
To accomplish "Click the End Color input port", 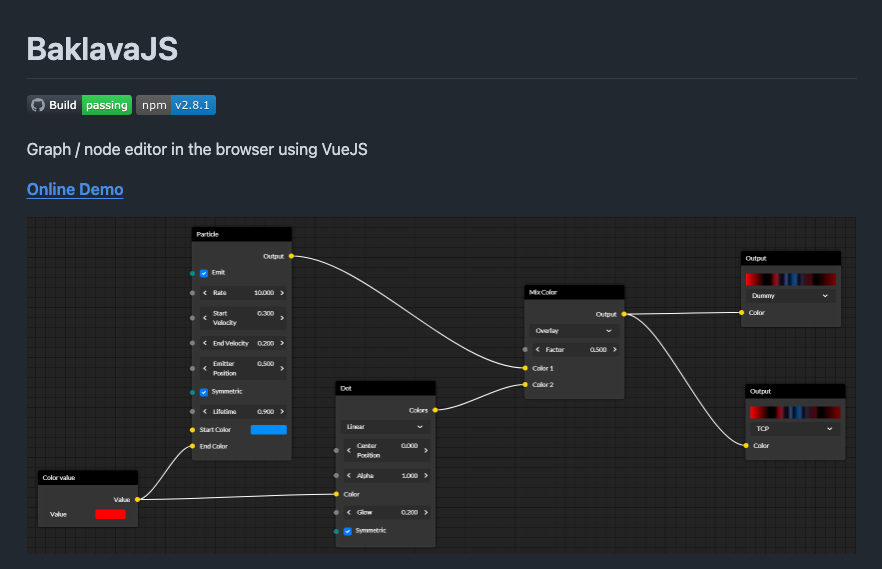I will [192, 446].
